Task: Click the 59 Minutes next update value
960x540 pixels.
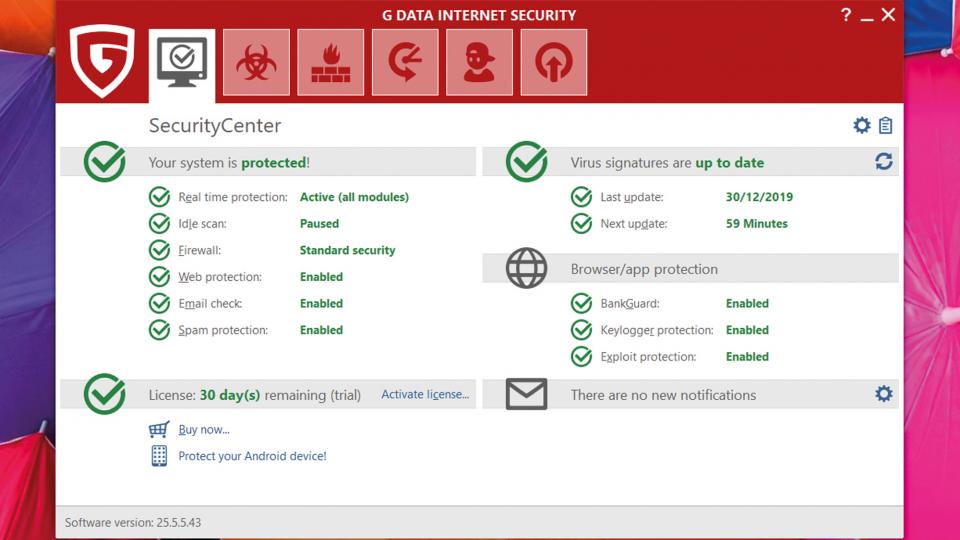Action: [x=757, y=223]
